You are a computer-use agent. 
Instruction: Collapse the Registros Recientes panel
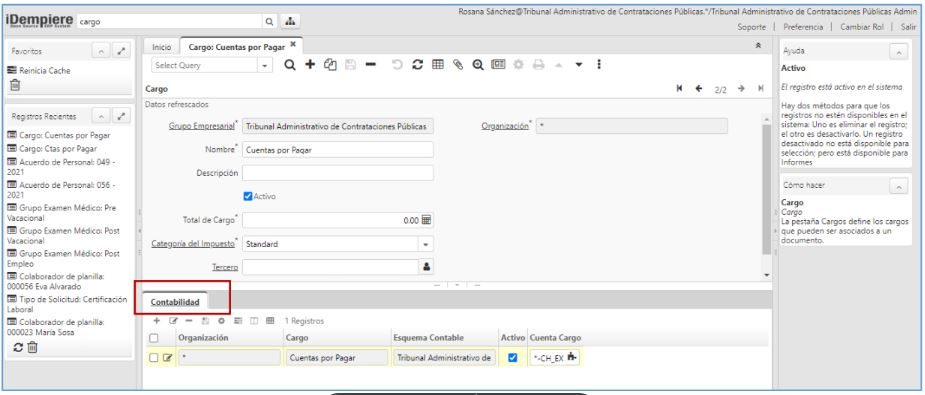point(101,116)
